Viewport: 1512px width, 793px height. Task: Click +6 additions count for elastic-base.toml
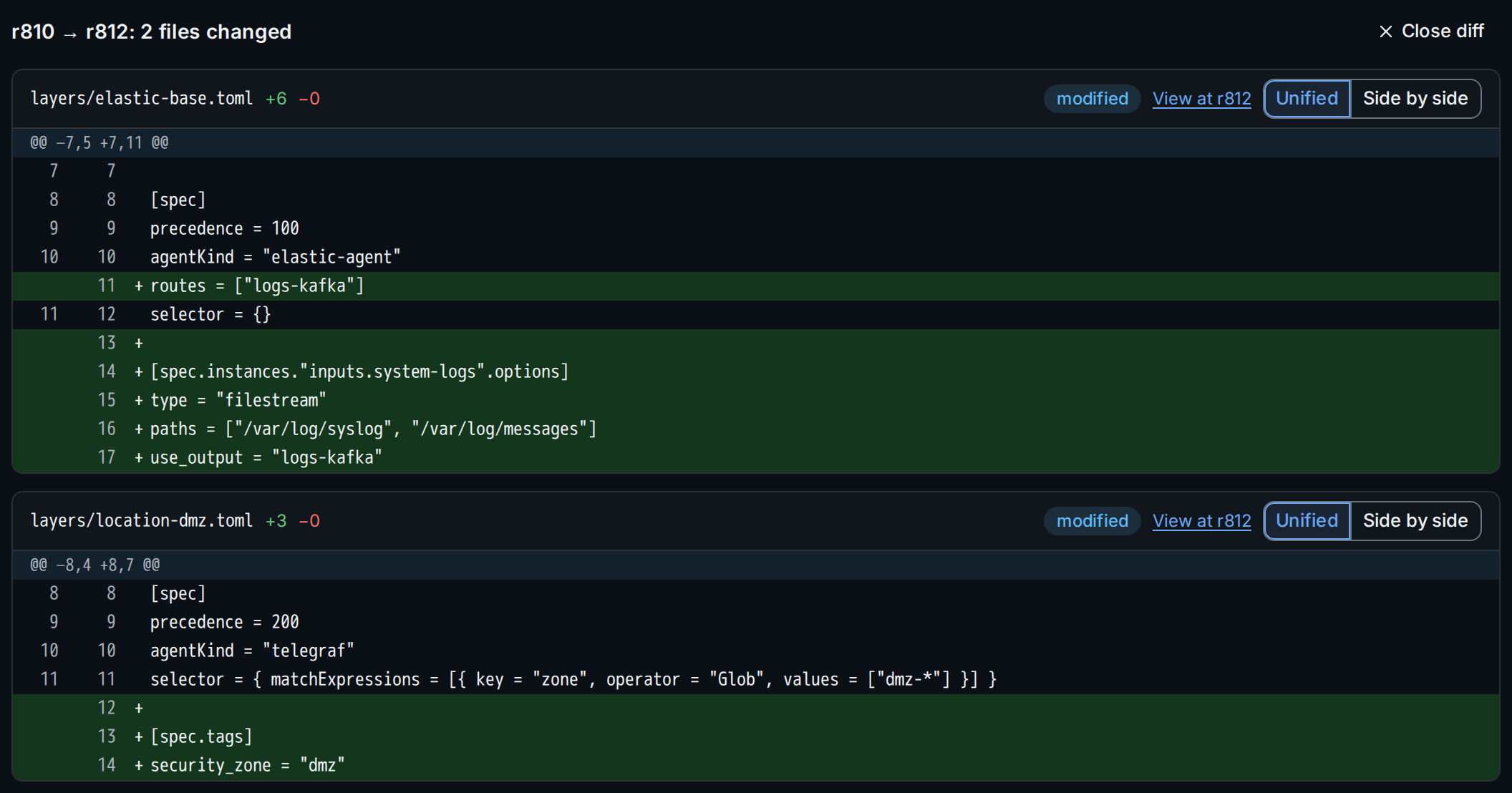tap(276, 99)
